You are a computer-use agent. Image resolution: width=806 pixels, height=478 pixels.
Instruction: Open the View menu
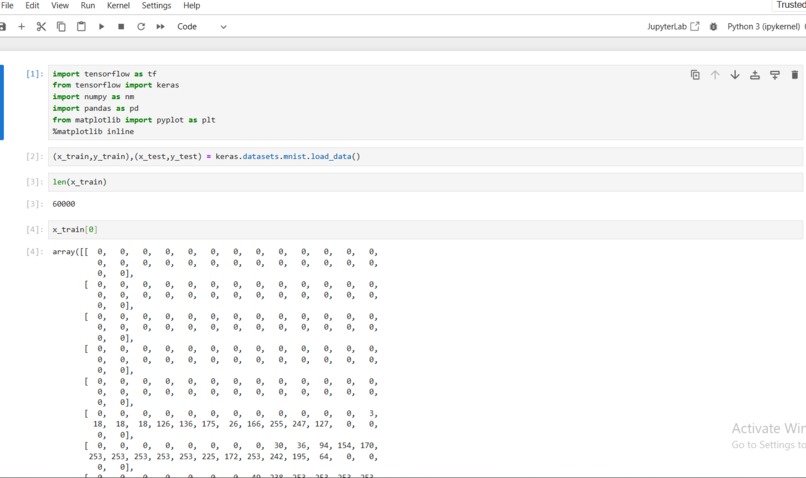[x=60, y=6]
